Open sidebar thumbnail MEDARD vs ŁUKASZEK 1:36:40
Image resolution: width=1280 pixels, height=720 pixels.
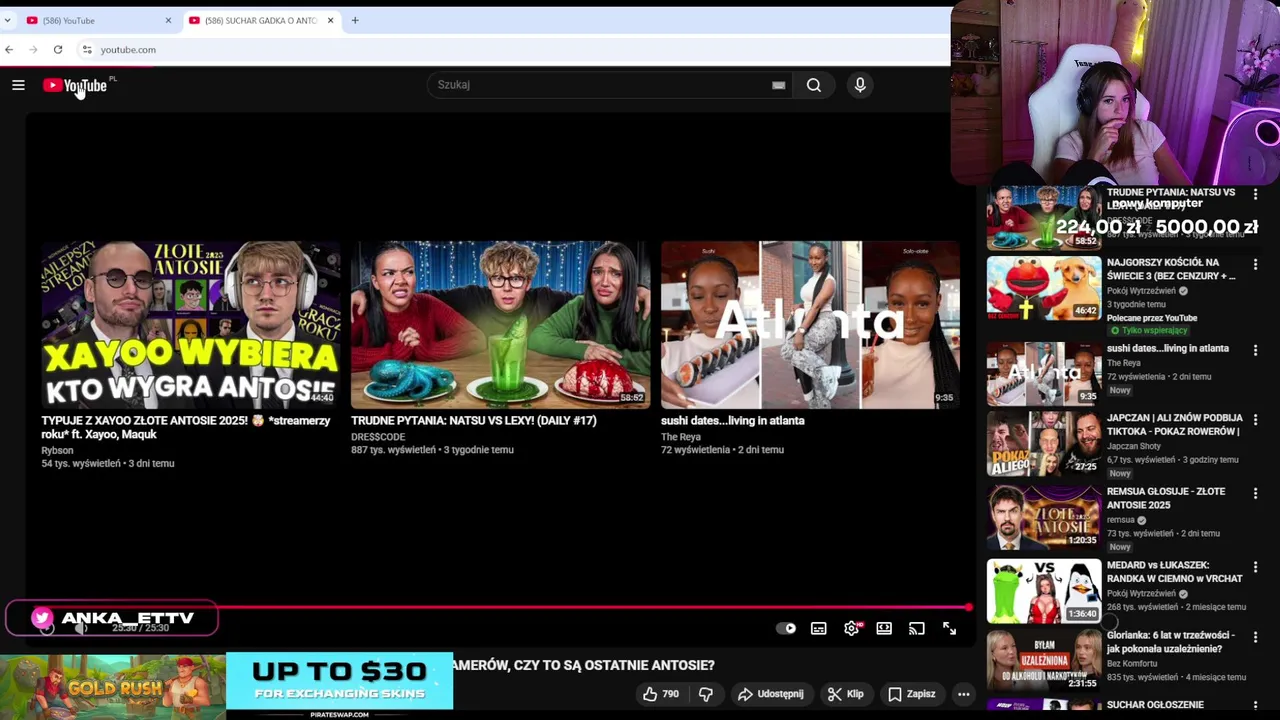point(1044,591)
